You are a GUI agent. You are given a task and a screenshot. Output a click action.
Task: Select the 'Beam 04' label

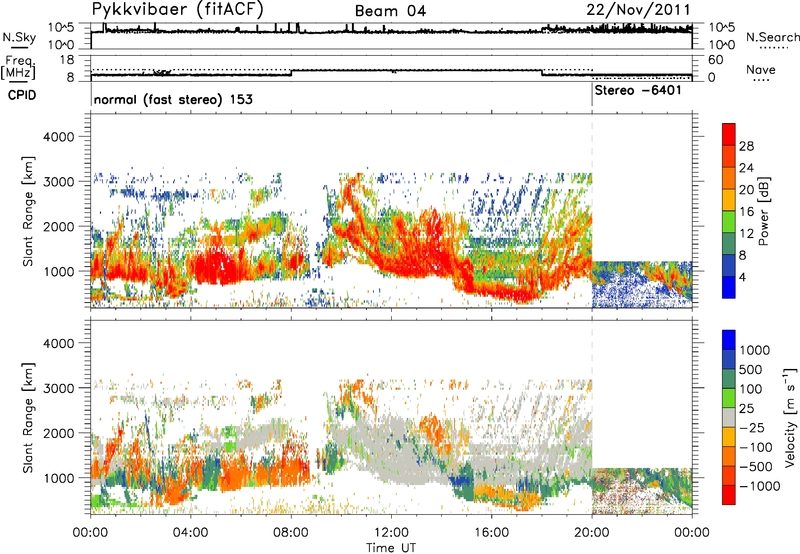pyautogui.click(x=390, y=11)
